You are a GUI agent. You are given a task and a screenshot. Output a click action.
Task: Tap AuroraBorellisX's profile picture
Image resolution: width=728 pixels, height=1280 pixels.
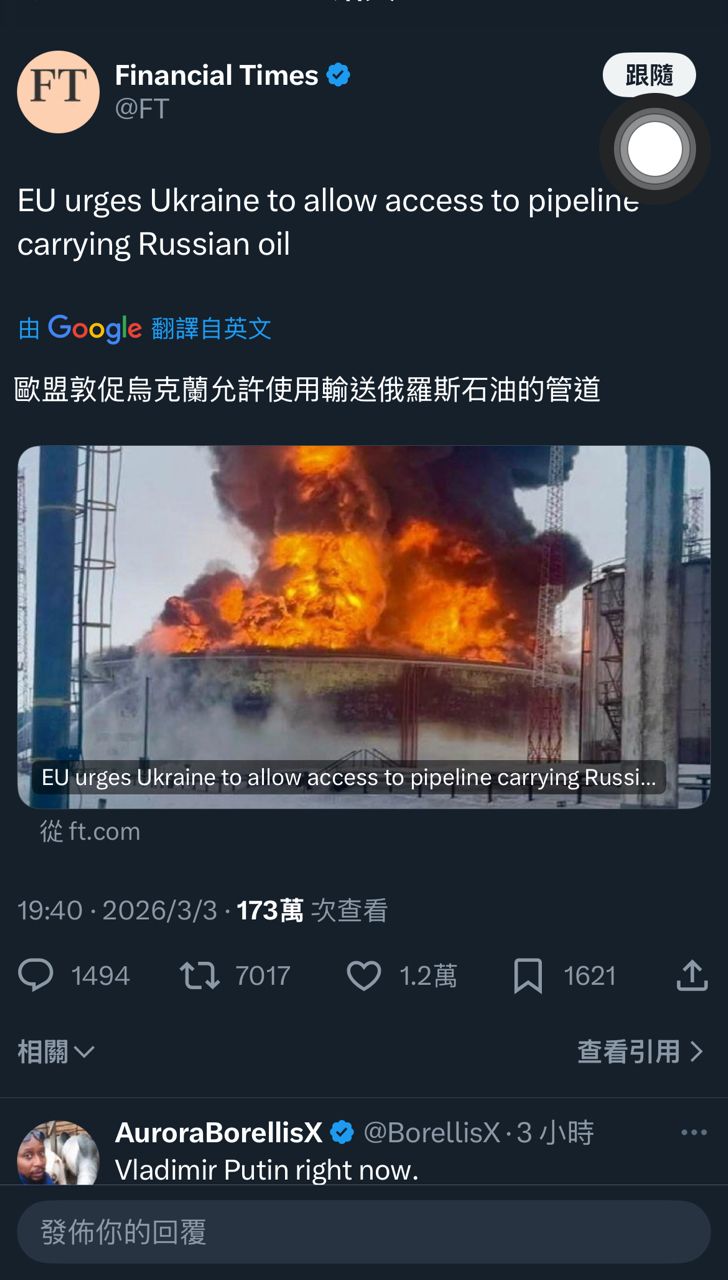pos(58,1152)
